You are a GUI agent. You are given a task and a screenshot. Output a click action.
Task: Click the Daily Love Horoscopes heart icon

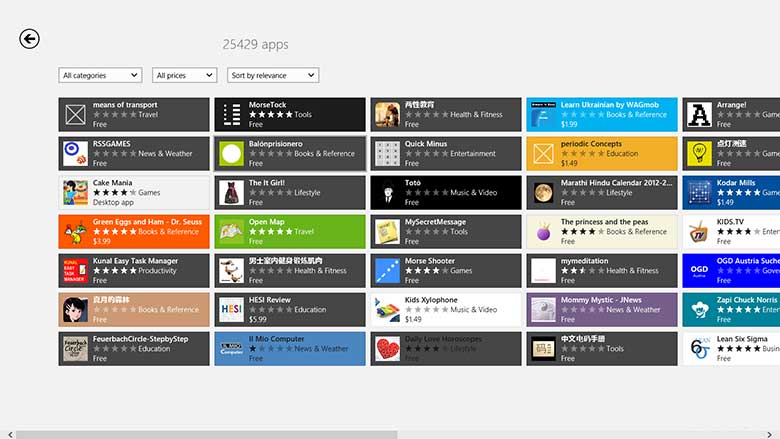(x=387, y=348)
